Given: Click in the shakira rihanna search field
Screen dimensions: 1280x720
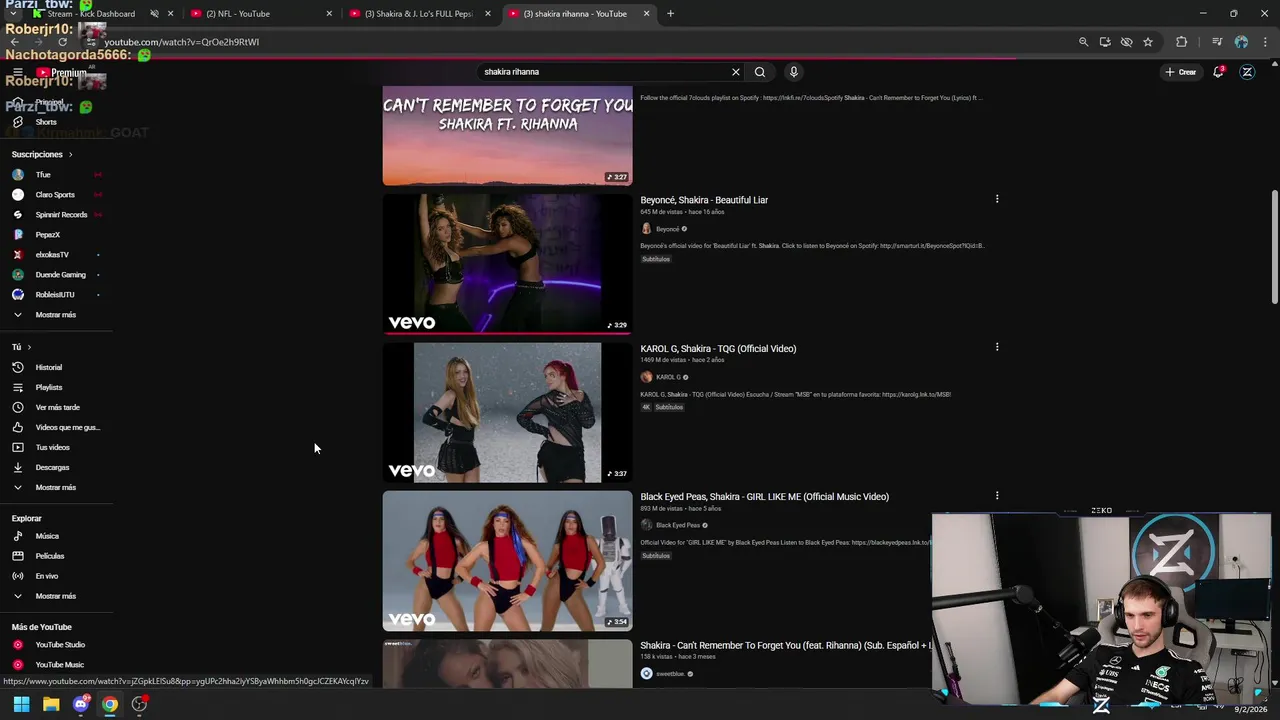Looking at the screenshot, I should [x=604, y=72].
